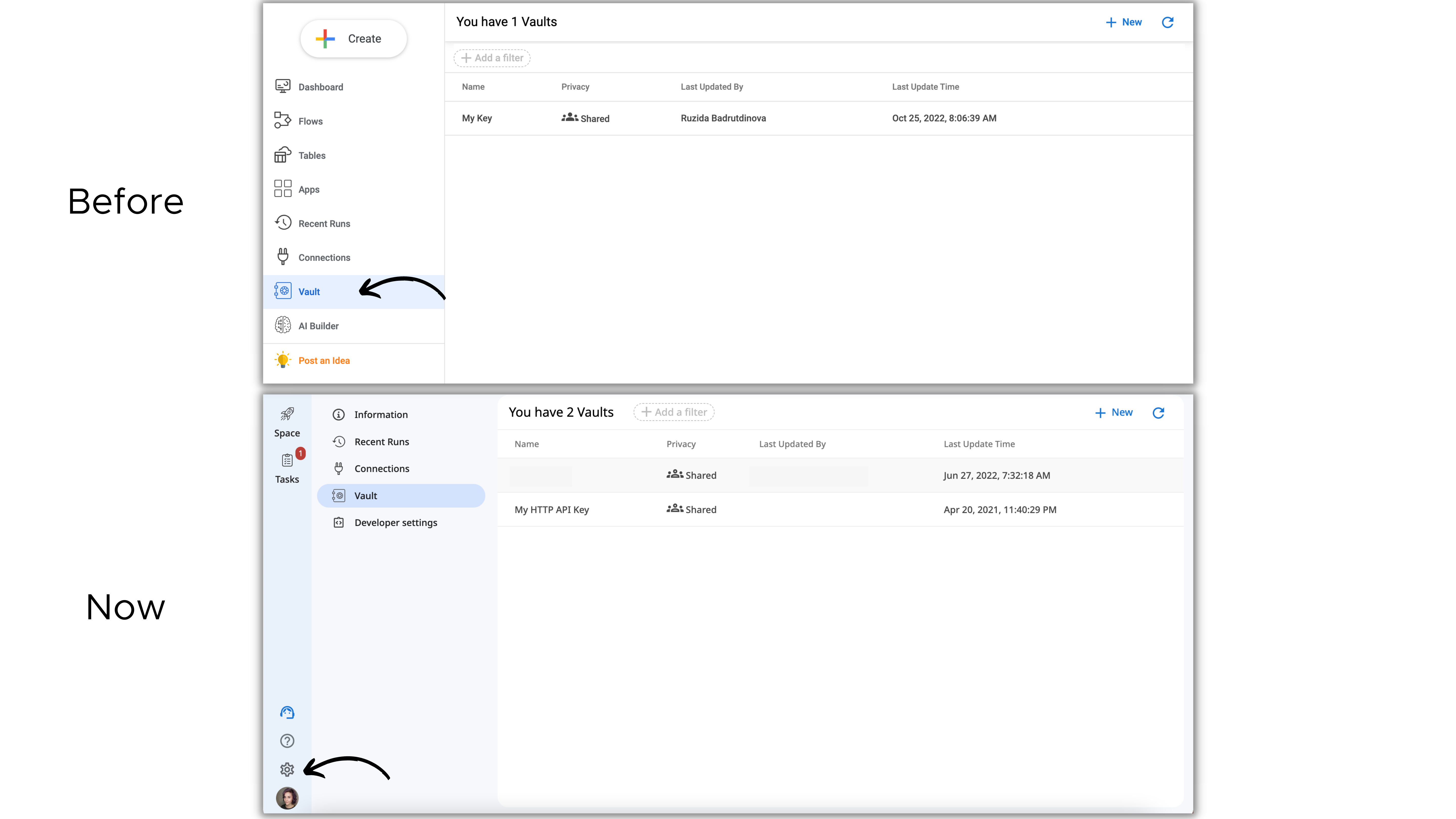The width and height of the screenshot is (1456, 819).
Task: Click the colorful Create button
Action: tap(353, 38)
